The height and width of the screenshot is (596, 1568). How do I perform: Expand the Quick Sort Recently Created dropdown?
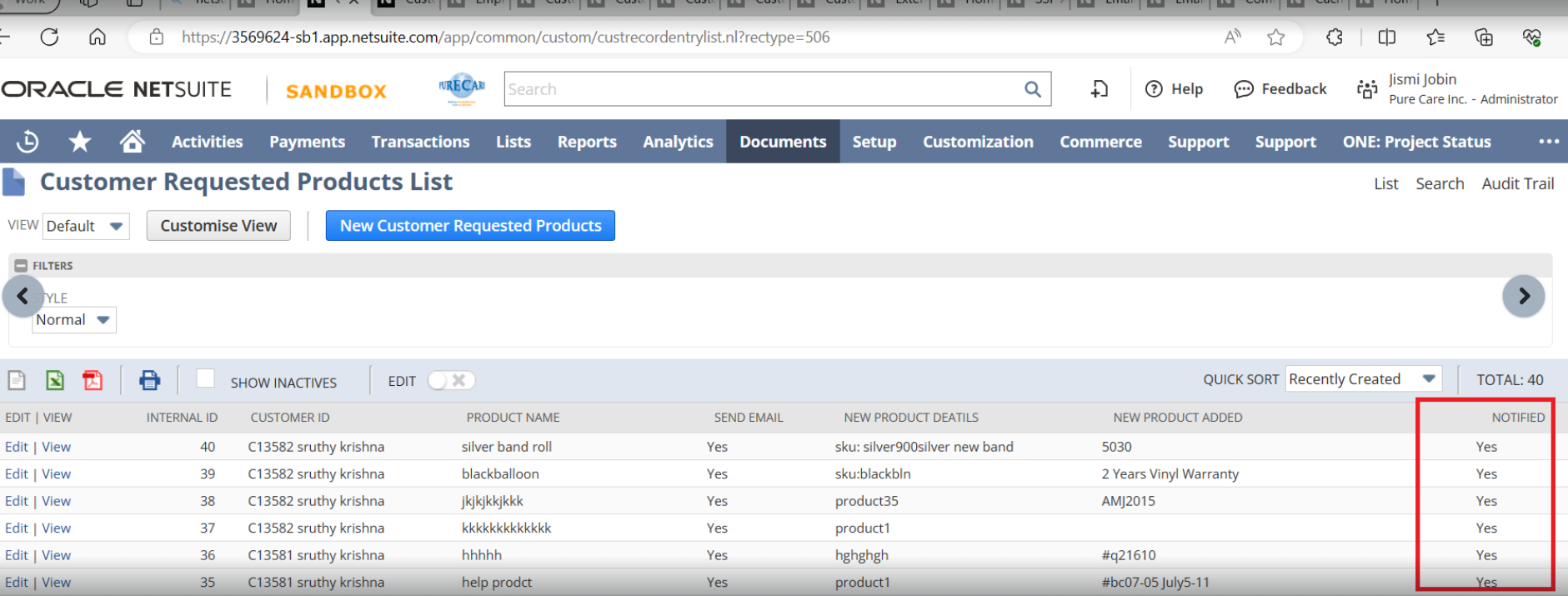(1362, 379)
